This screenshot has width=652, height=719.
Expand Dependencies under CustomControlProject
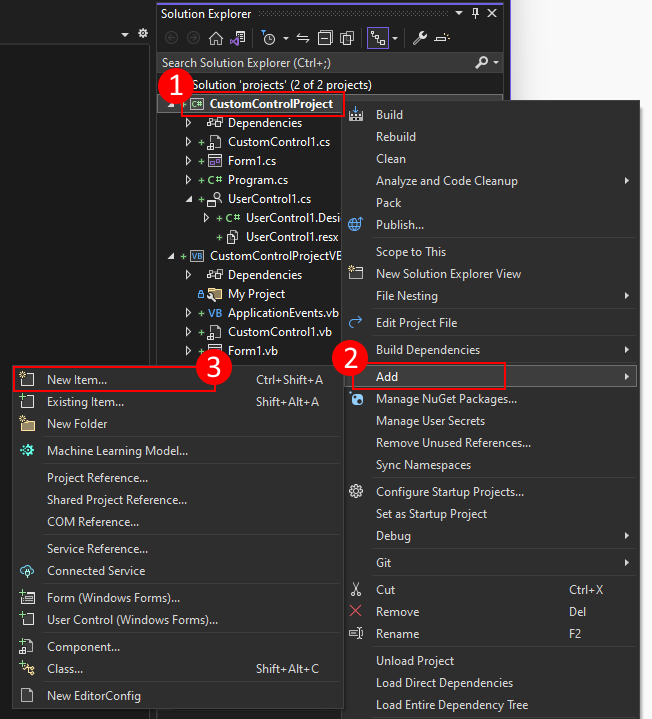pos(188,123)
